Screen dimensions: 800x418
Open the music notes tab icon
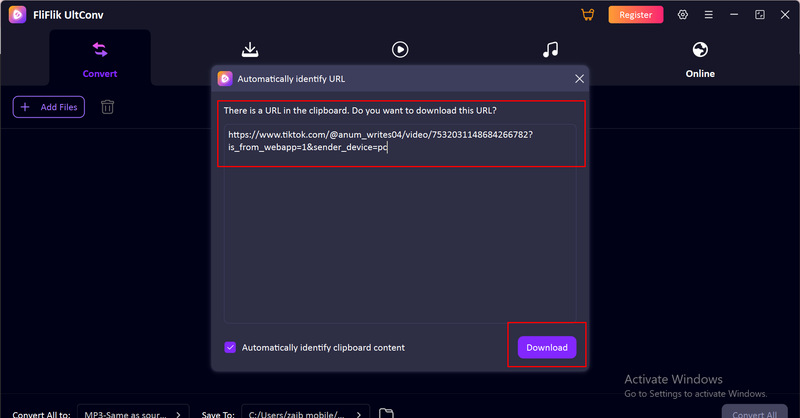(x=550, y=50)
